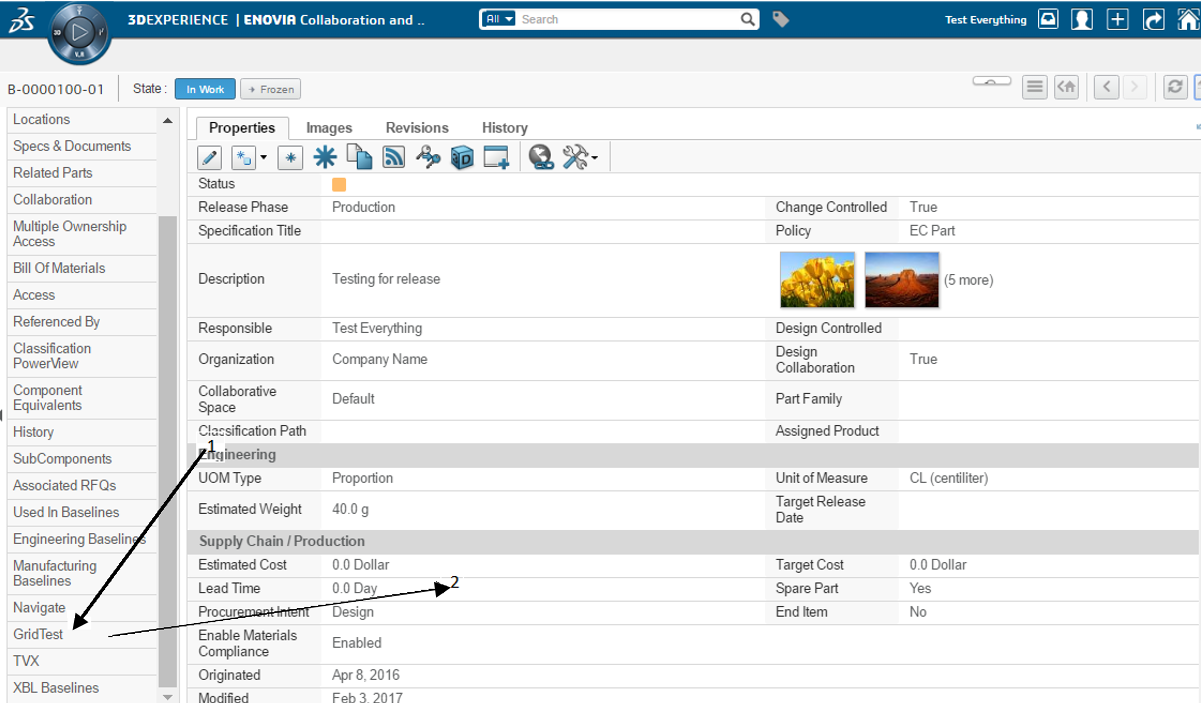Click the orange Status color square
This screenshot has width=1201, height=703.
click(x=339, y=185)
